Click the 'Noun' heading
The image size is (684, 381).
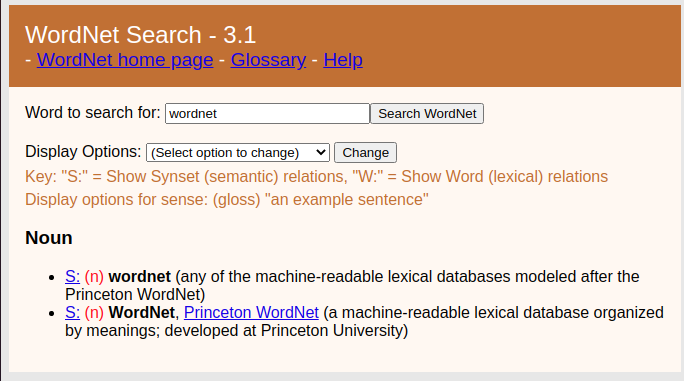tap(49, 238)
